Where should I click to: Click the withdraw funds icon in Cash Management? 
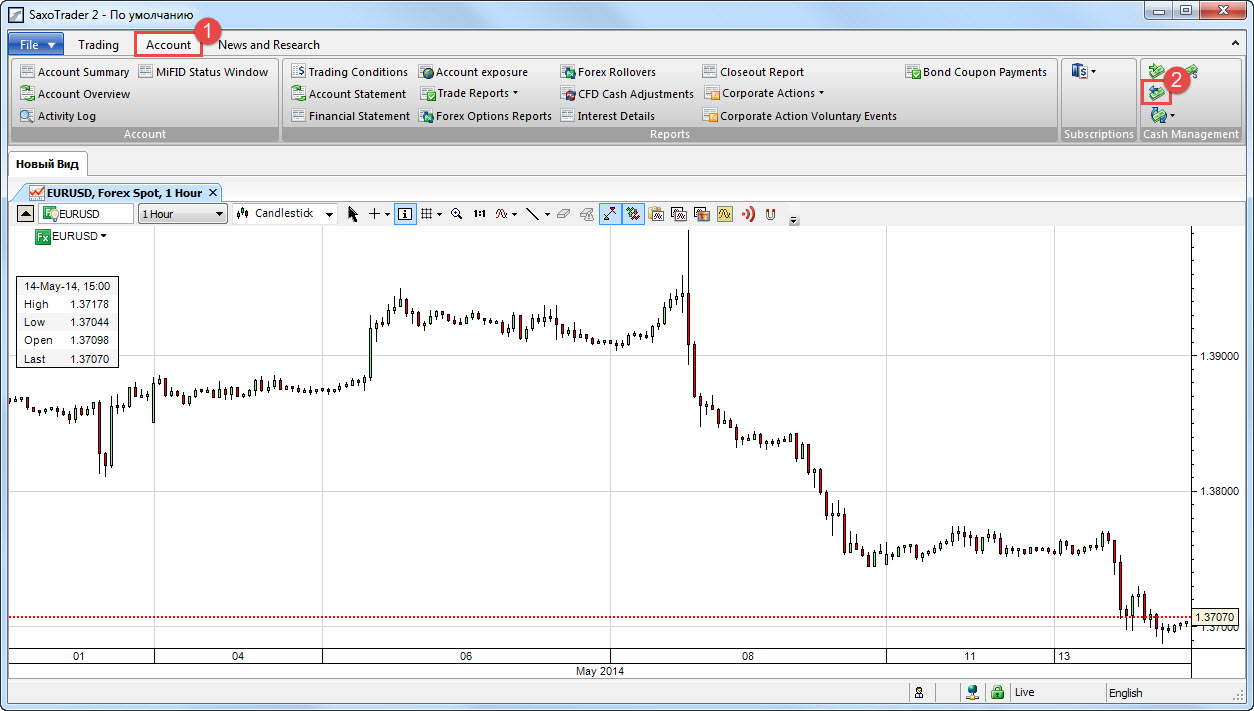1156,92
